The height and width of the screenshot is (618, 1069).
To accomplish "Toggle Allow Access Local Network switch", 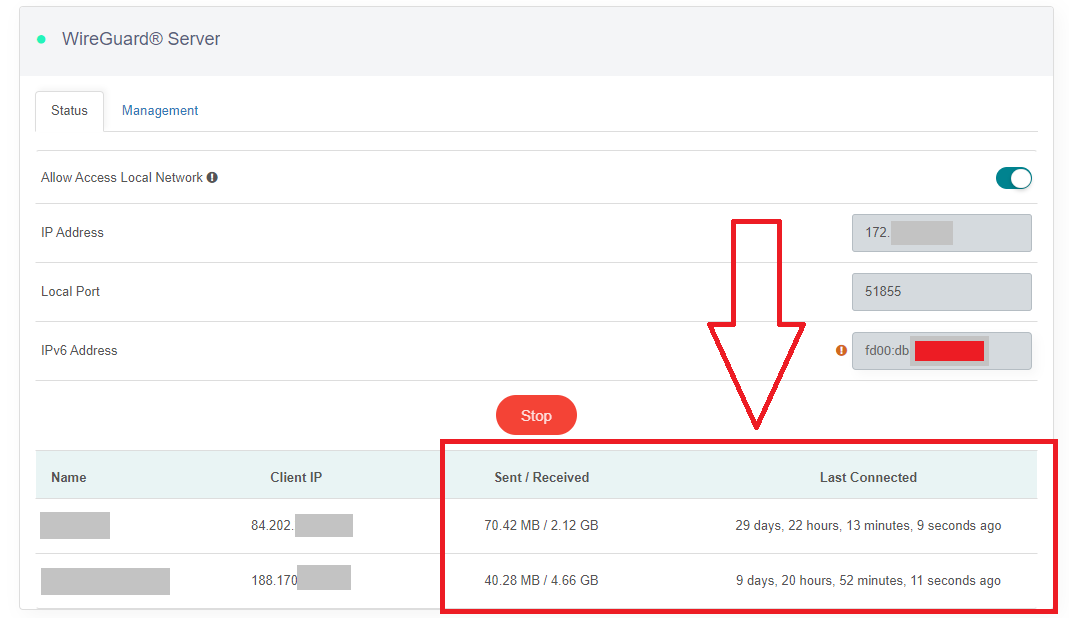I will (1013, 178).
